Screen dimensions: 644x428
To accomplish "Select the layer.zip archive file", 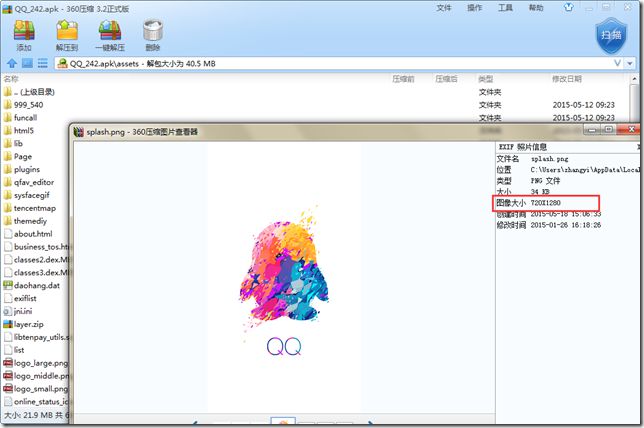I will click(23, 324).
